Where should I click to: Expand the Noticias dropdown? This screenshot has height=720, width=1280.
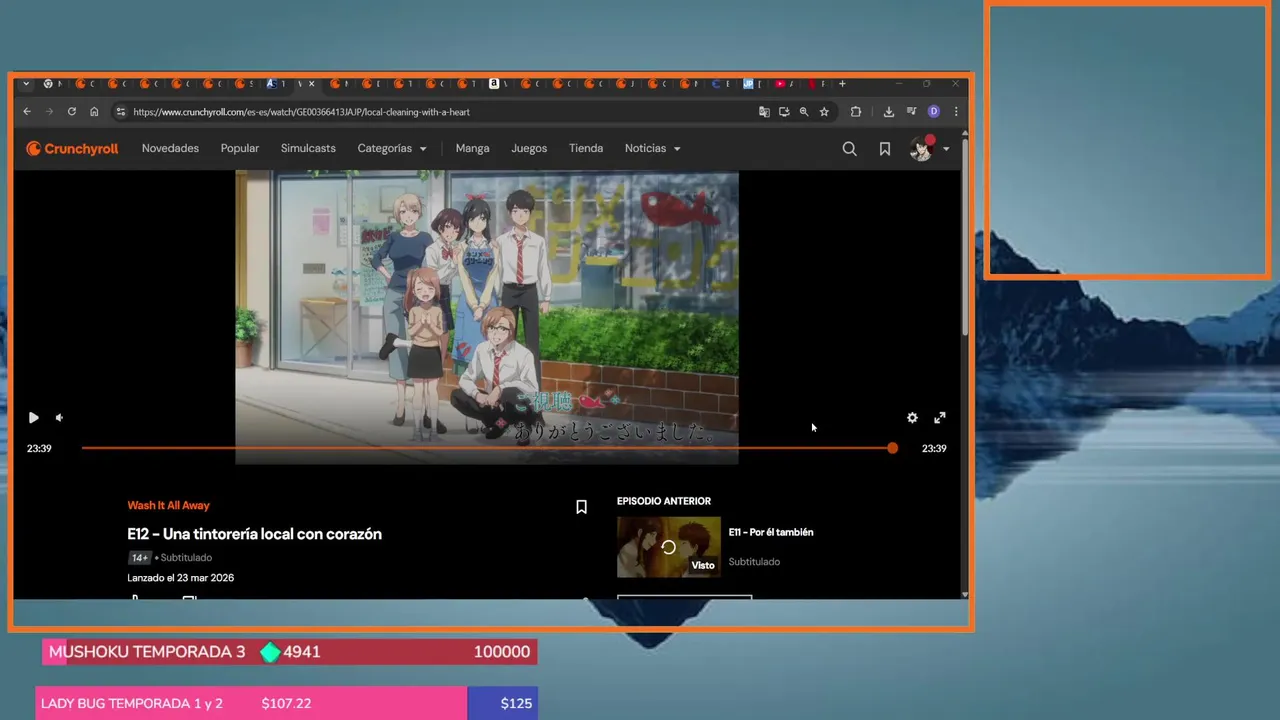pos(653,148)
